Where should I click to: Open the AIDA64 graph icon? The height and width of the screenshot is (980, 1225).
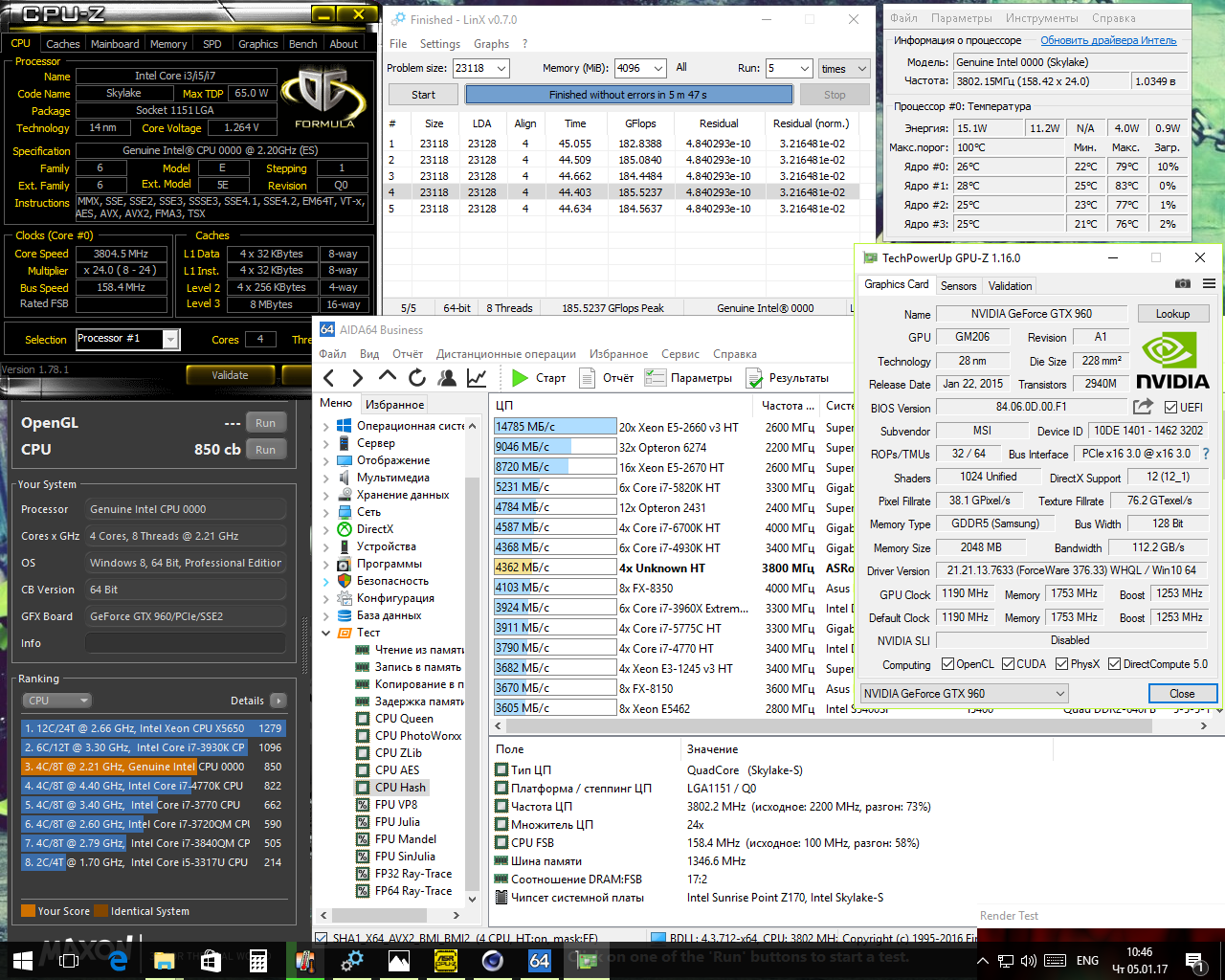coord(476,378)
